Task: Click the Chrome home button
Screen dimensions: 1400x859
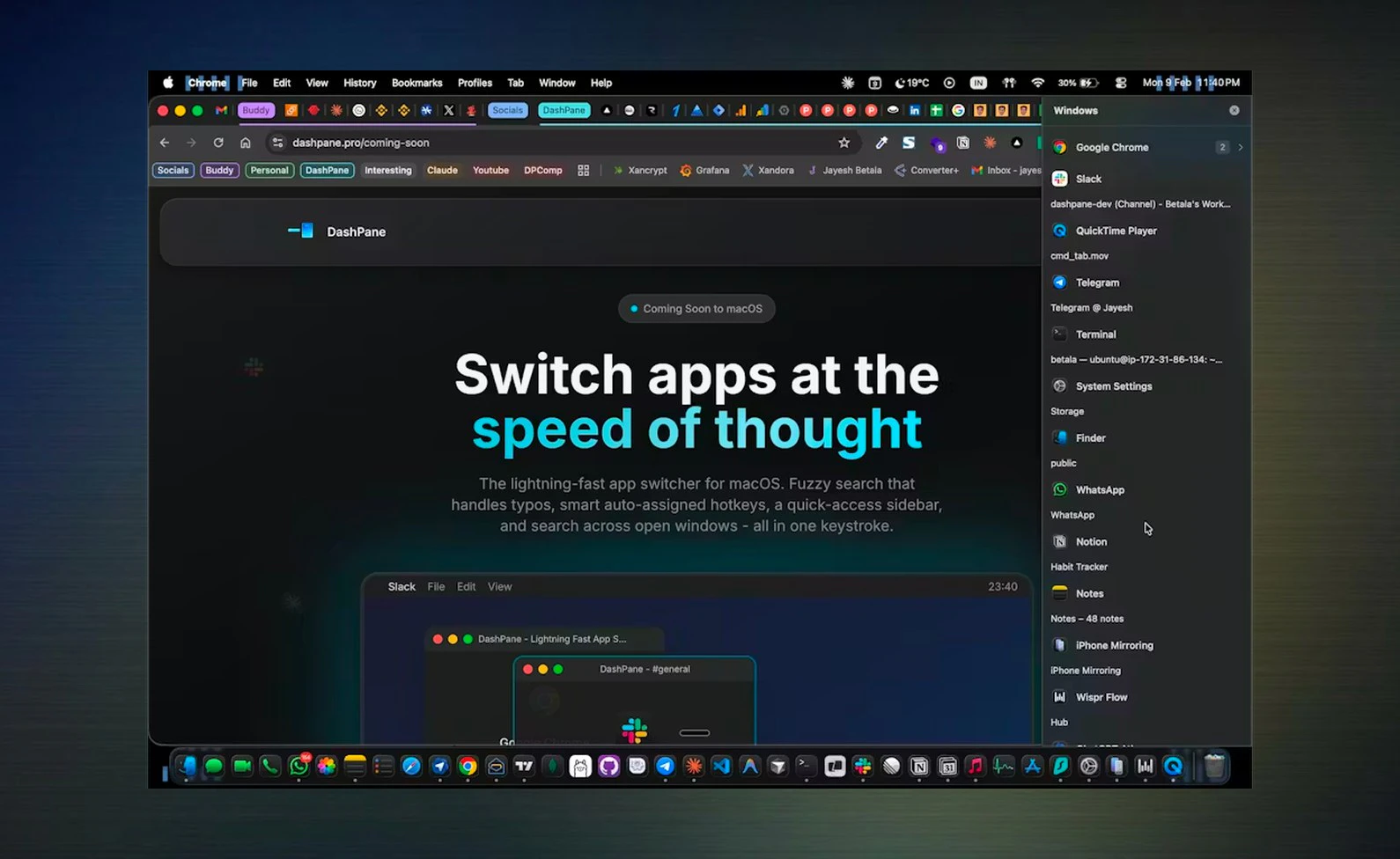Action: (246, 143)
